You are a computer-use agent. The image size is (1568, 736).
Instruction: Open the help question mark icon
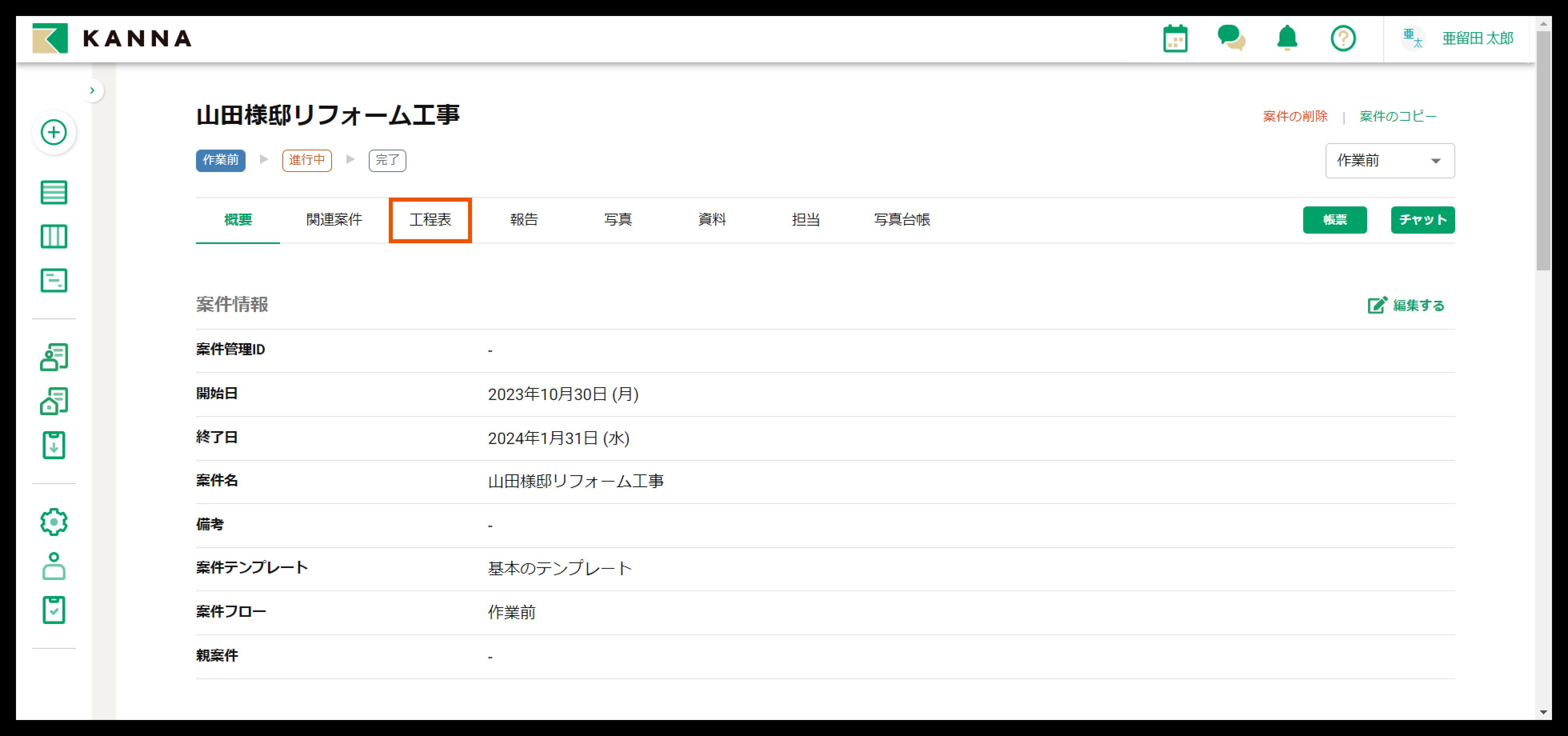[x=1343, y=38]
